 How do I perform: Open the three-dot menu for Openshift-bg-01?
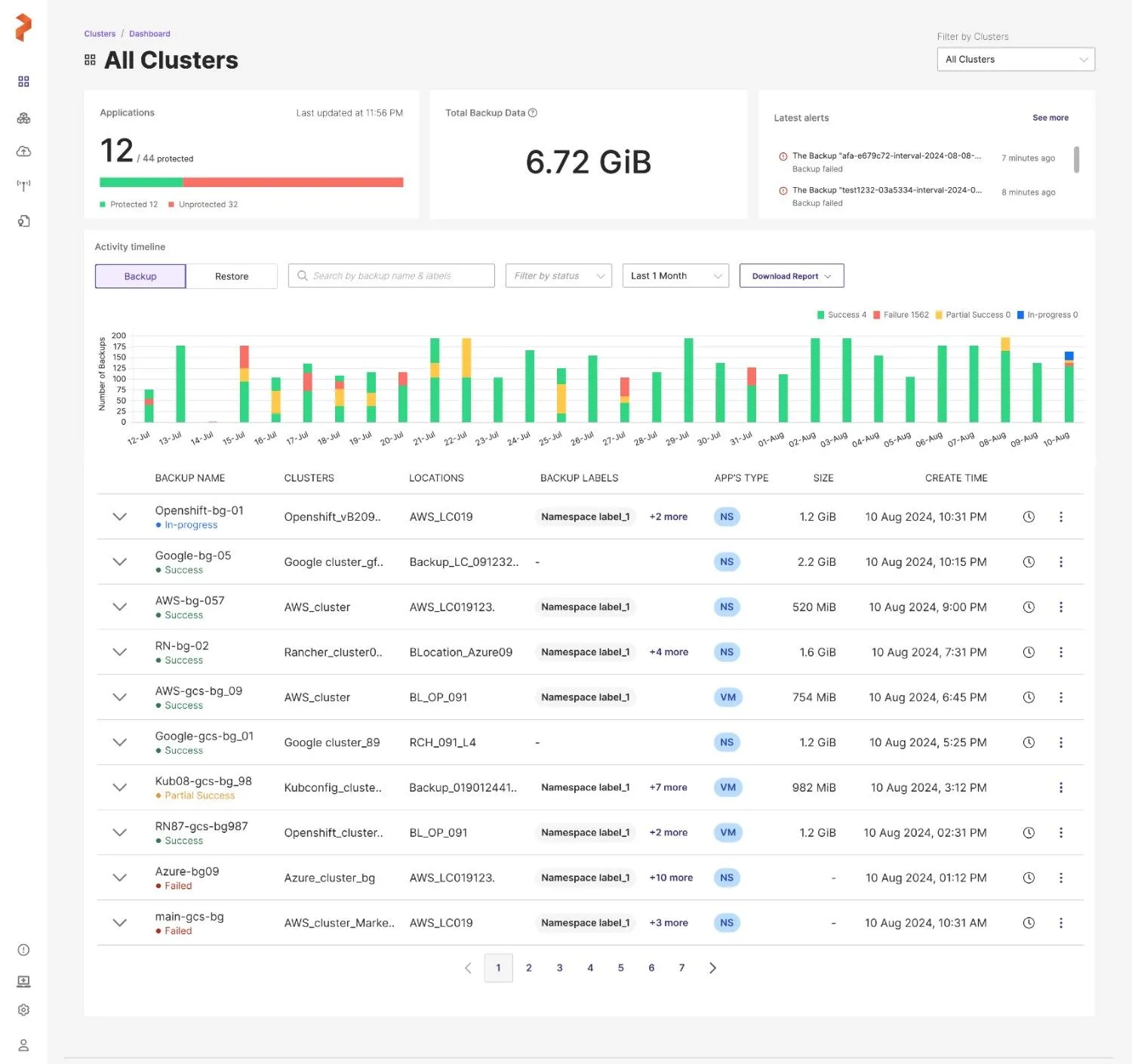coord(1061,517)
